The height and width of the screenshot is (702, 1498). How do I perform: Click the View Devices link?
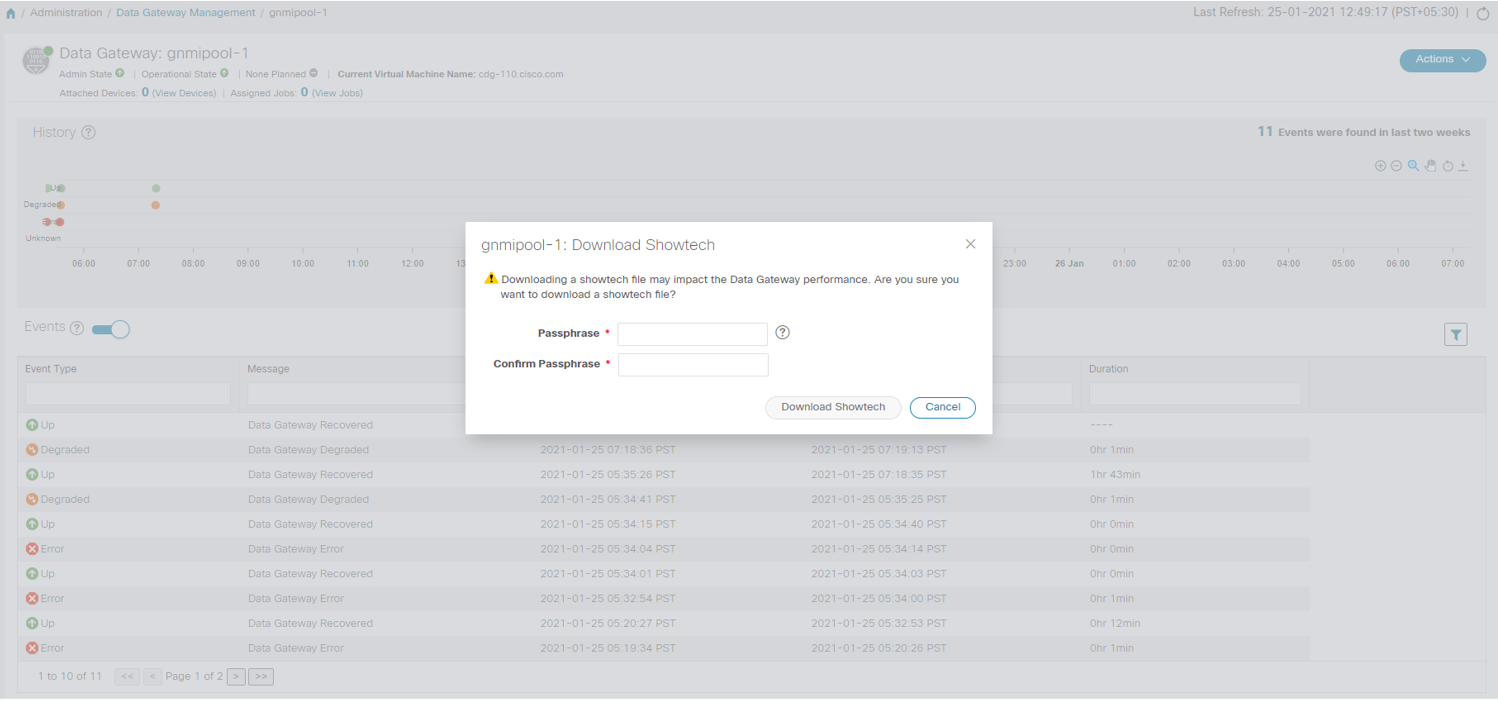pos(184,93)
